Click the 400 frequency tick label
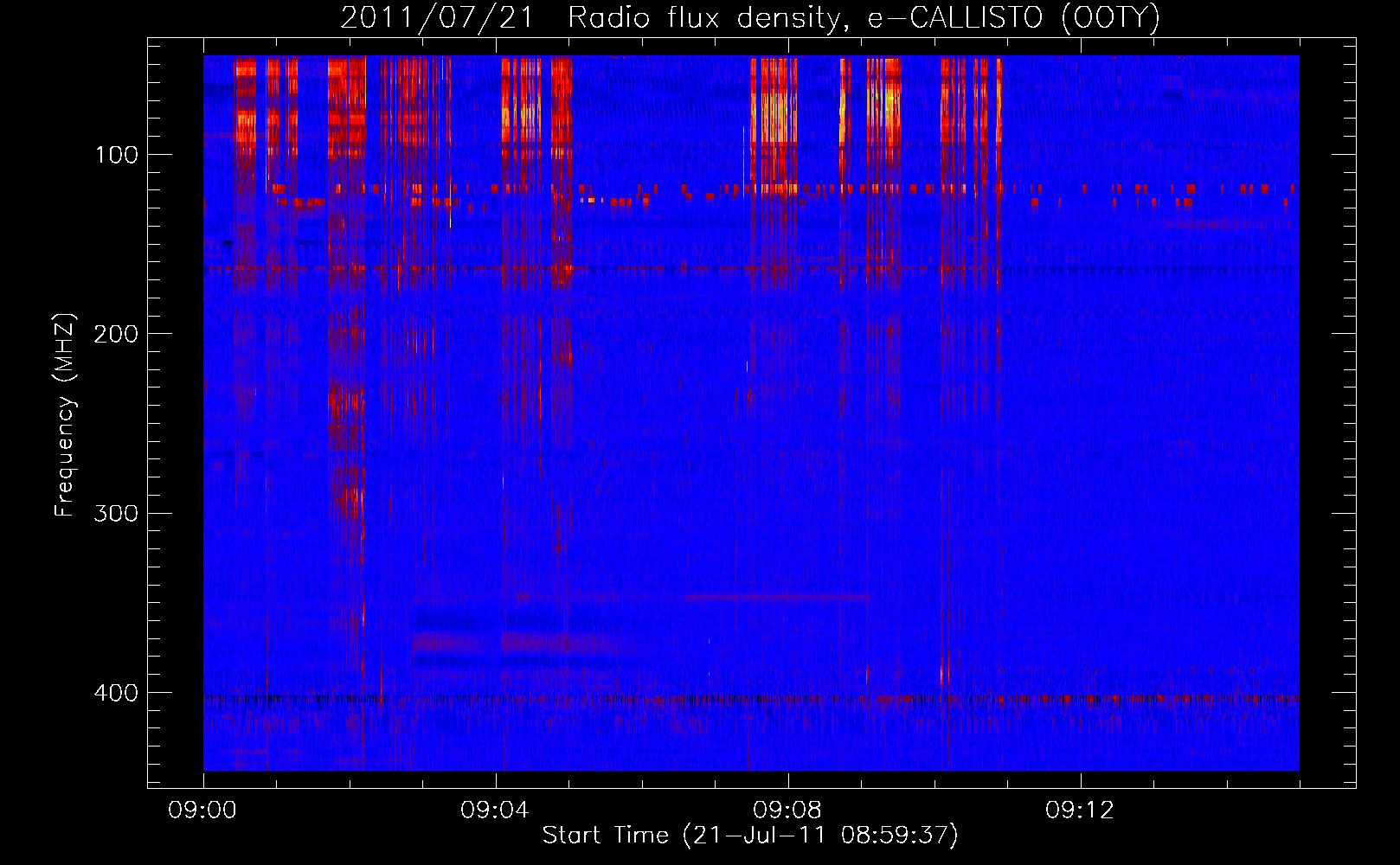This screenshot has width=1400, height=865. click(x=117, y=693)
